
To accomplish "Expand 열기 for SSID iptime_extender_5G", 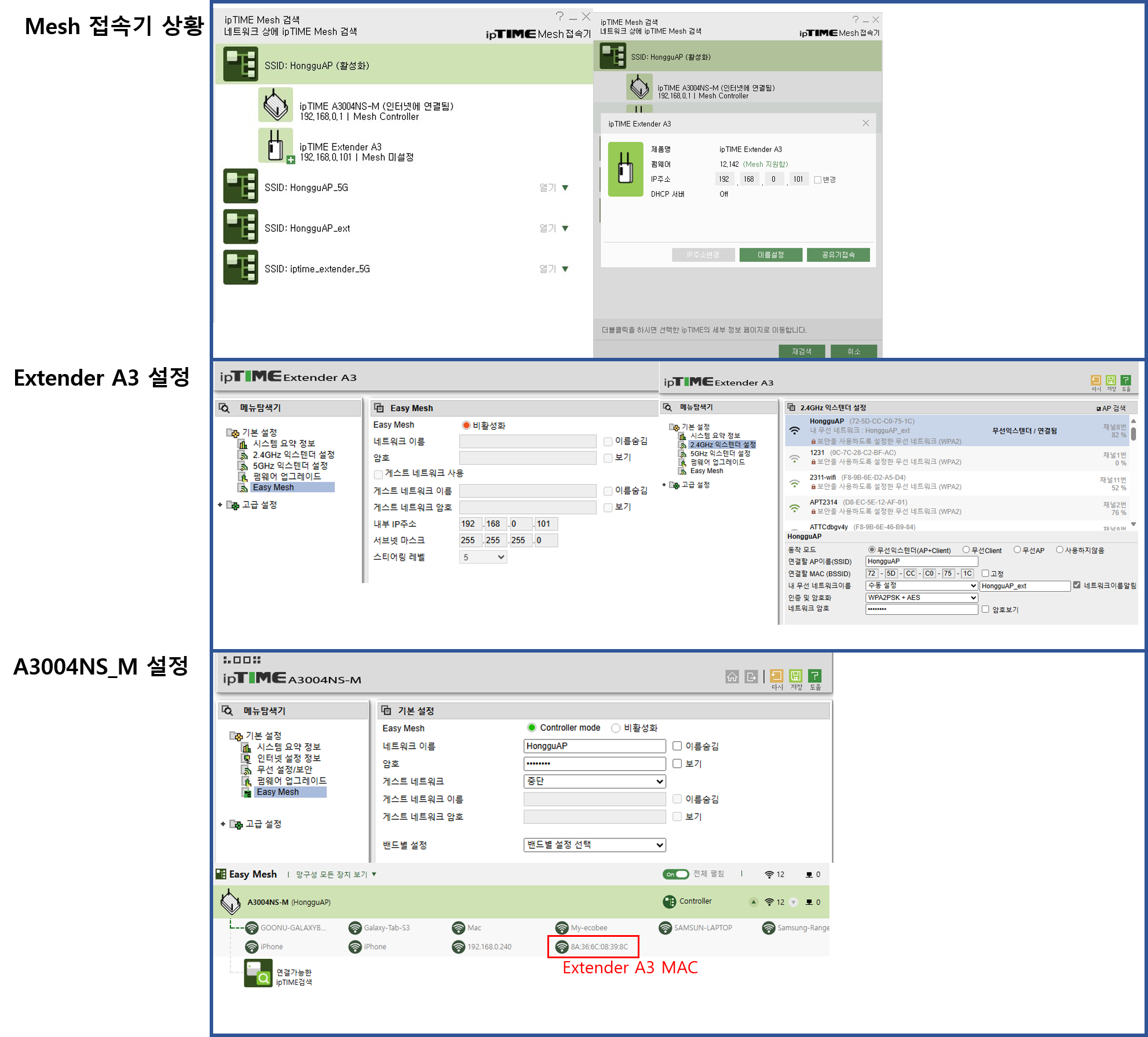I will (554, 269).
